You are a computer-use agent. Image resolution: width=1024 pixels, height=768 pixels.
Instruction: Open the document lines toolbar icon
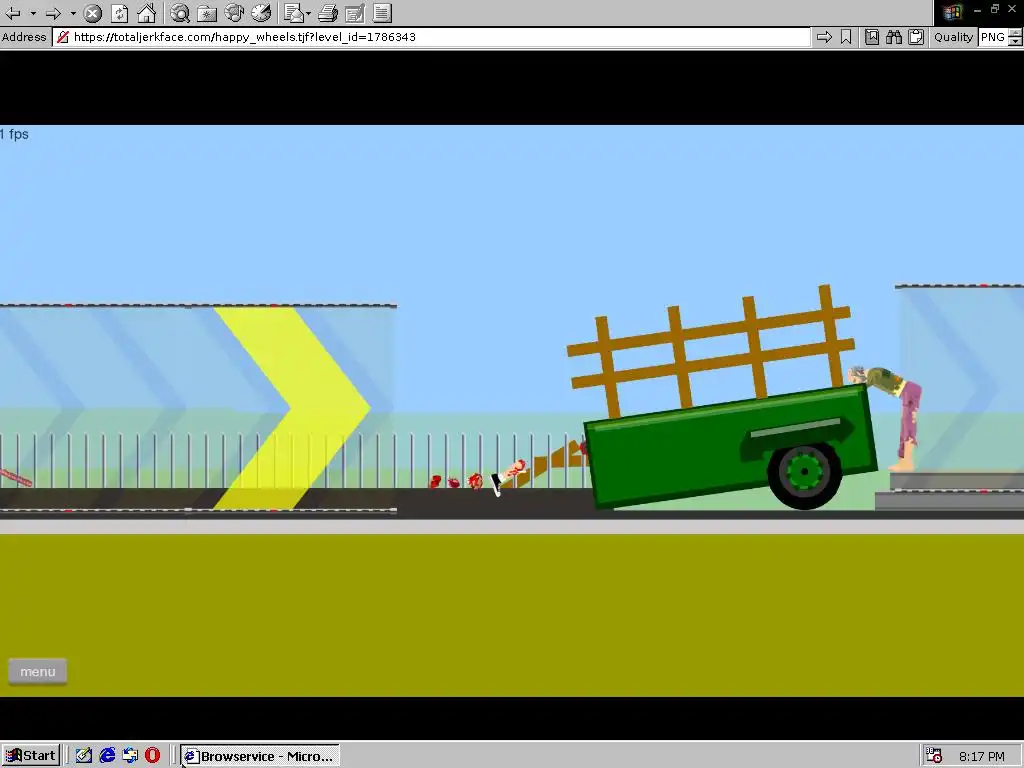[x=382, y=13]
